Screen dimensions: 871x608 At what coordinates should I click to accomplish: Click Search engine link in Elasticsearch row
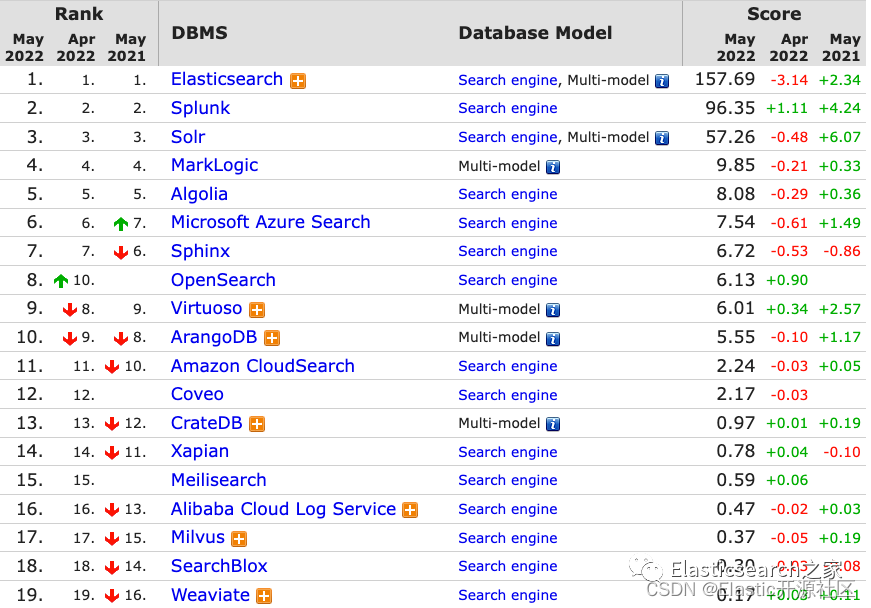click(507, 80)
